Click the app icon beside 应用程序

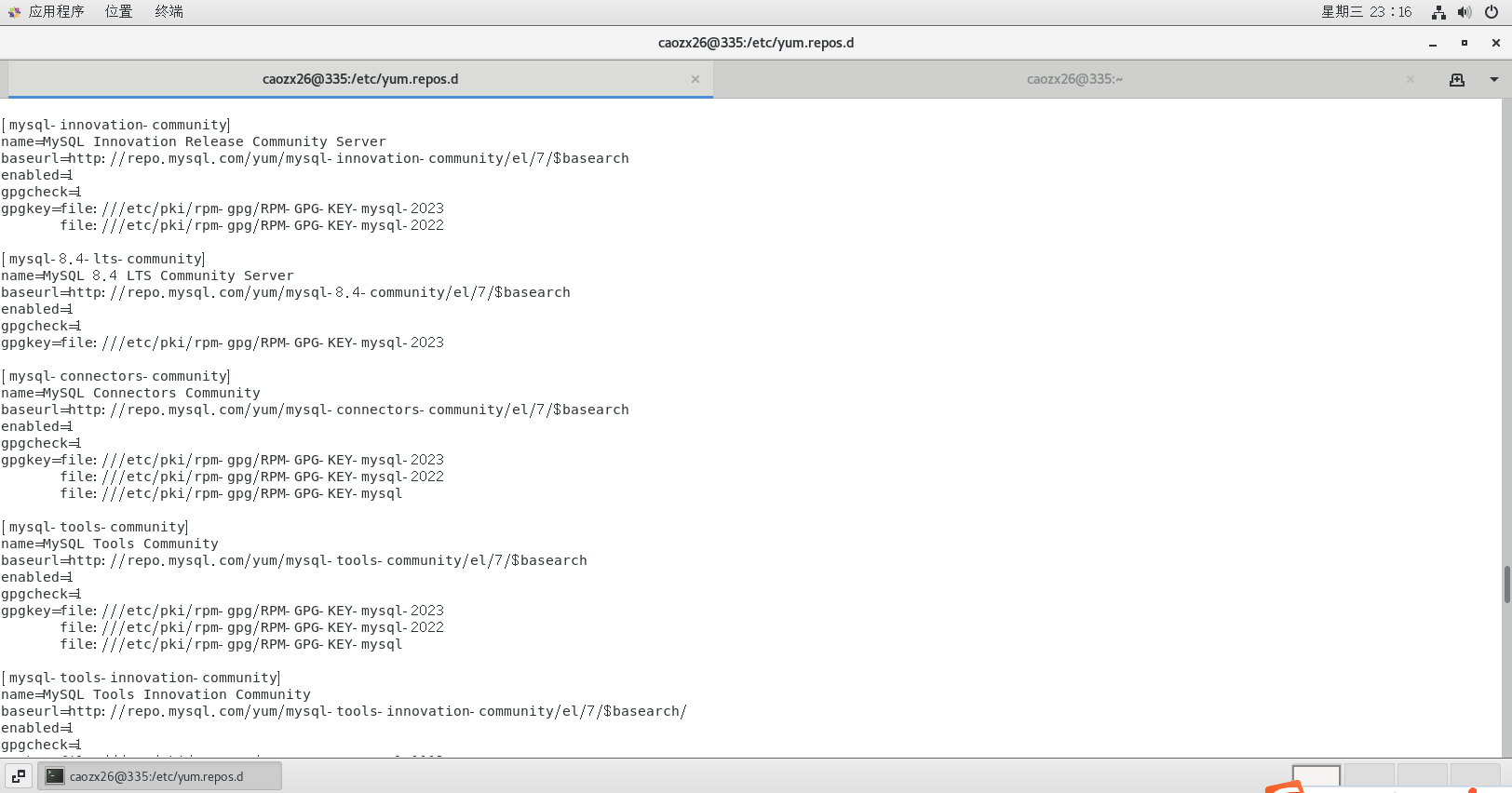14,12
